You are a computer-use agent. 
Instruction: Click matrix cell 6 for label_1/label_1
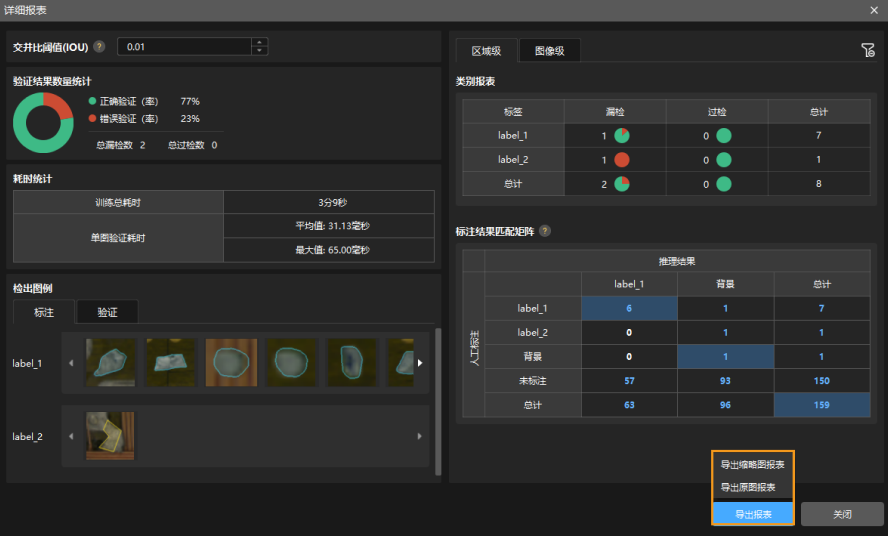pos(629,308)
